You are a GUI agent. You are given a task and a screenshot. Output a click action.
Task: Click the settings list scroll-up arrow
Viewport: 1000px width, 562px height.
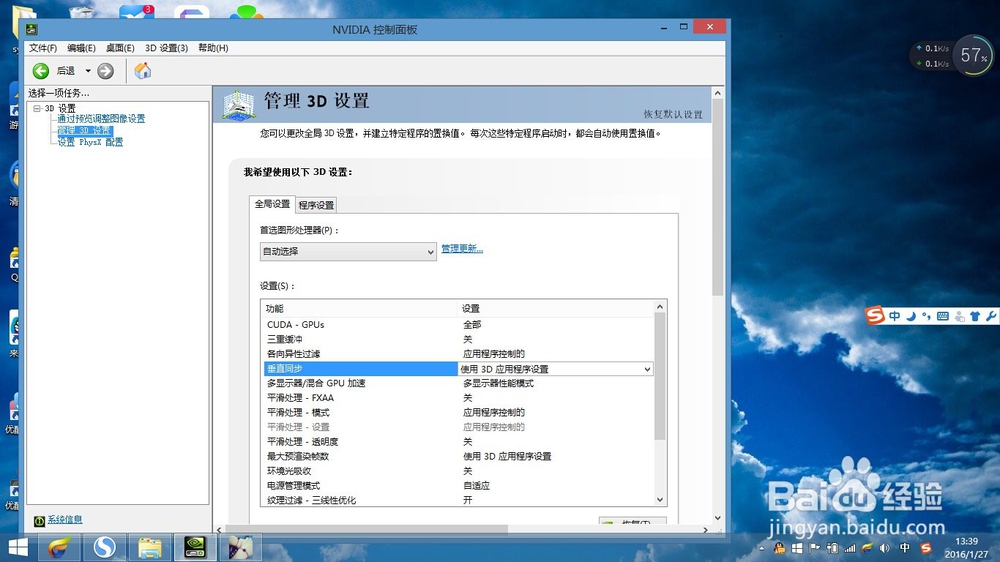660,307
